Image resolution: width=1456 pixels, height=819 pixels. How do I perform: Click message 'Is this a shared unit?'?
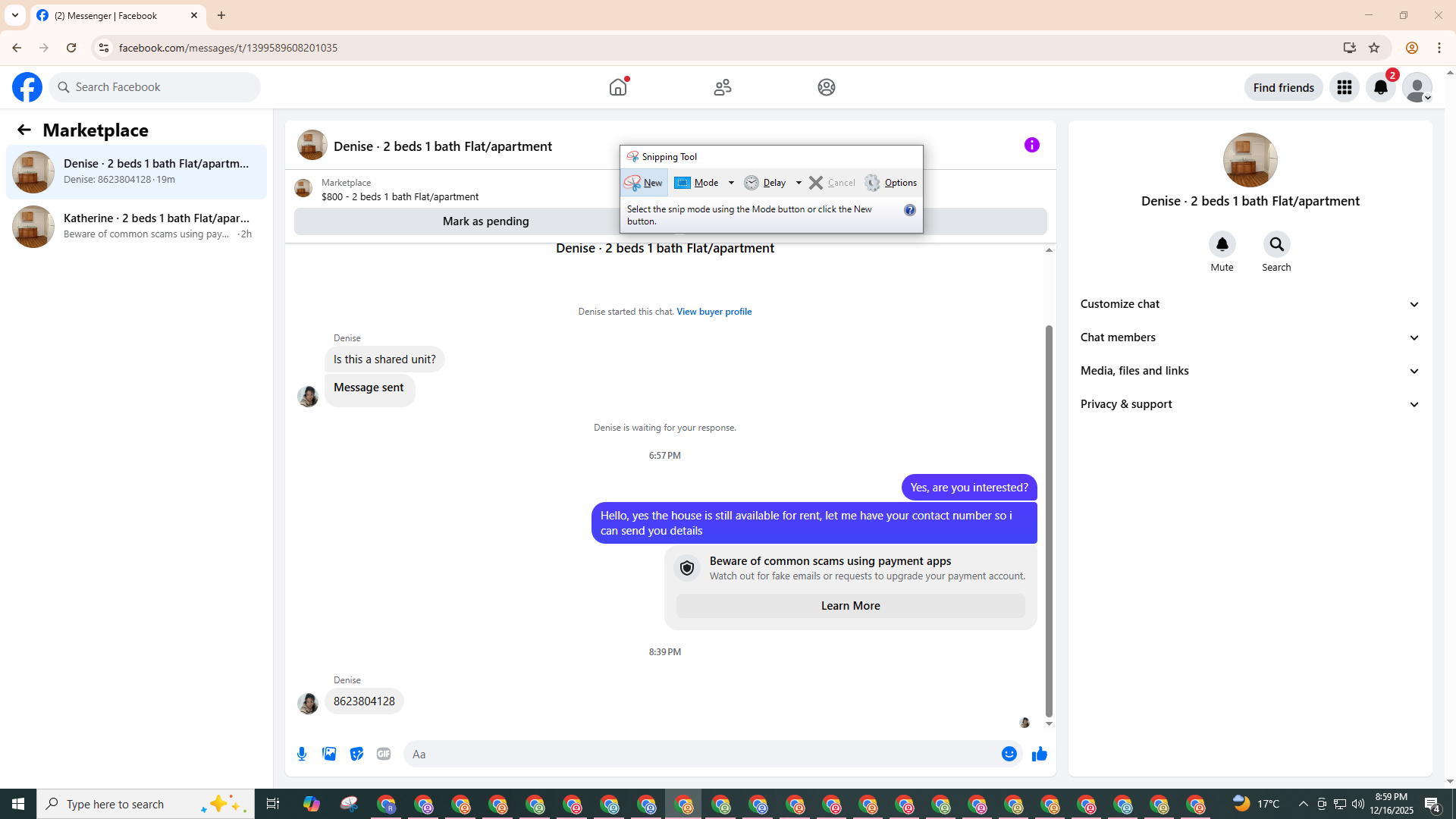(384, 359)
